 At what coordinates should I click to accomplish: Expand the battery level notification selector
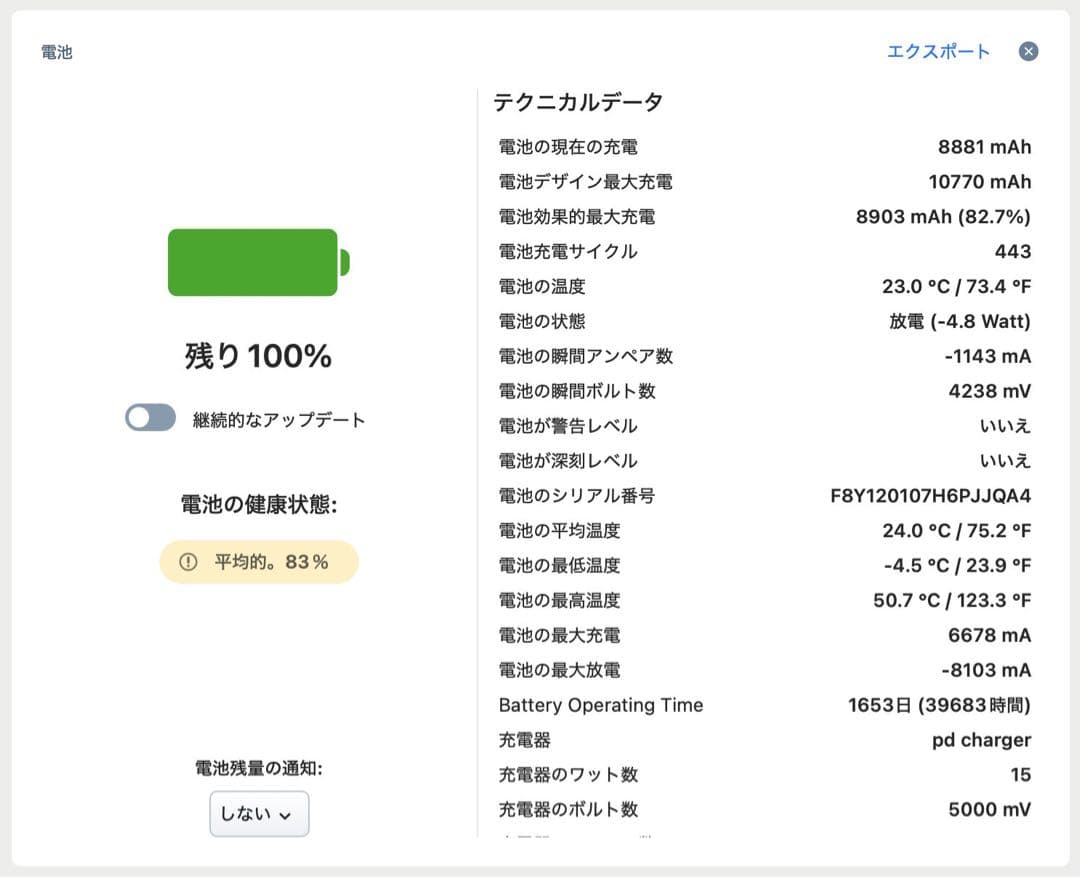point(258,813)
